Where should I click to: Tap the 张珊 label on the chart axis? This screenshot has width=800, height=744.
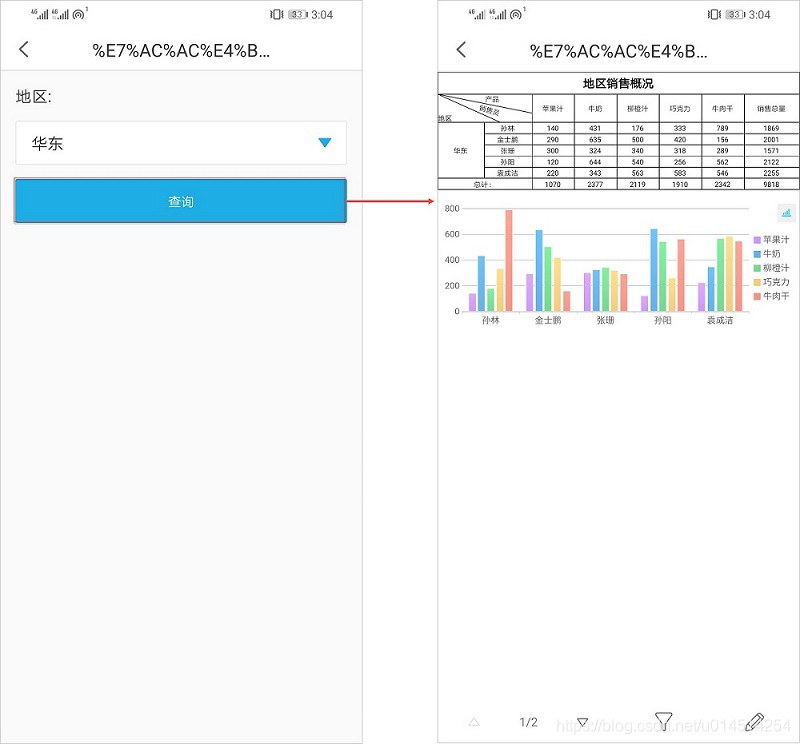pyautogui.click(x=605, y=320)
